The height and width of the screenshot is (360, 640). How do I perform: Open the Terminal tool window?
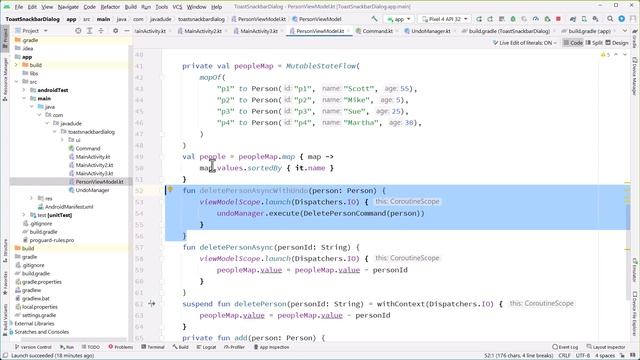coord(153,347)
